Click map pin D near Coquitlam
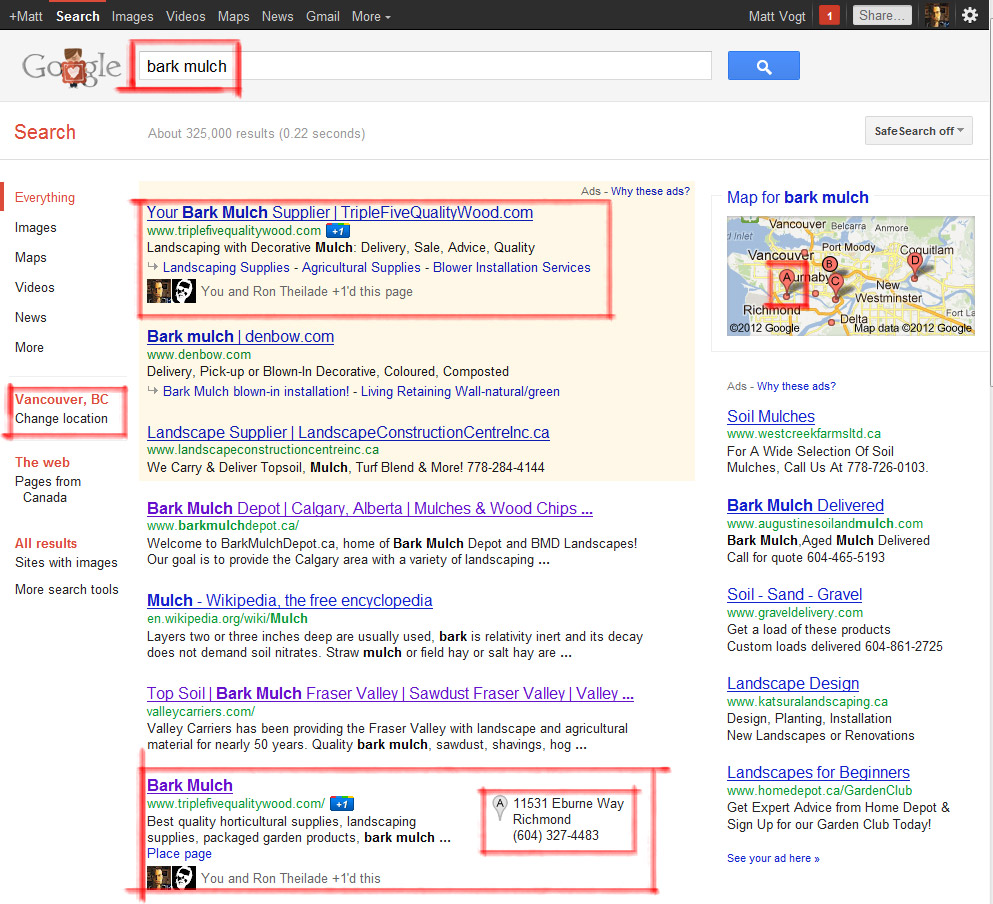993x904 pixels. point(914,265)
